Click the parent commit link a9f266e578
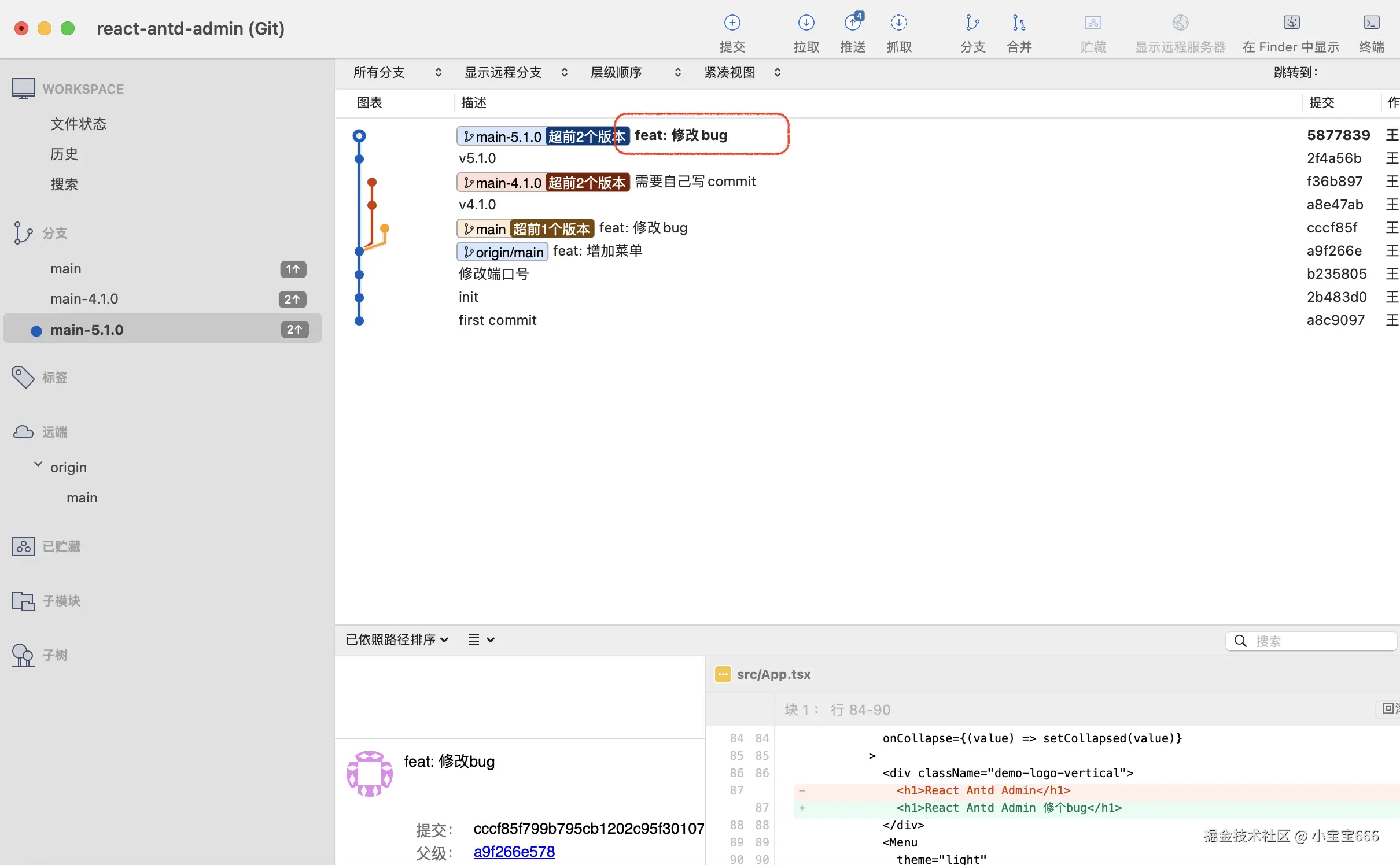Screen dimensions: 1400x865 coord(514,851)
